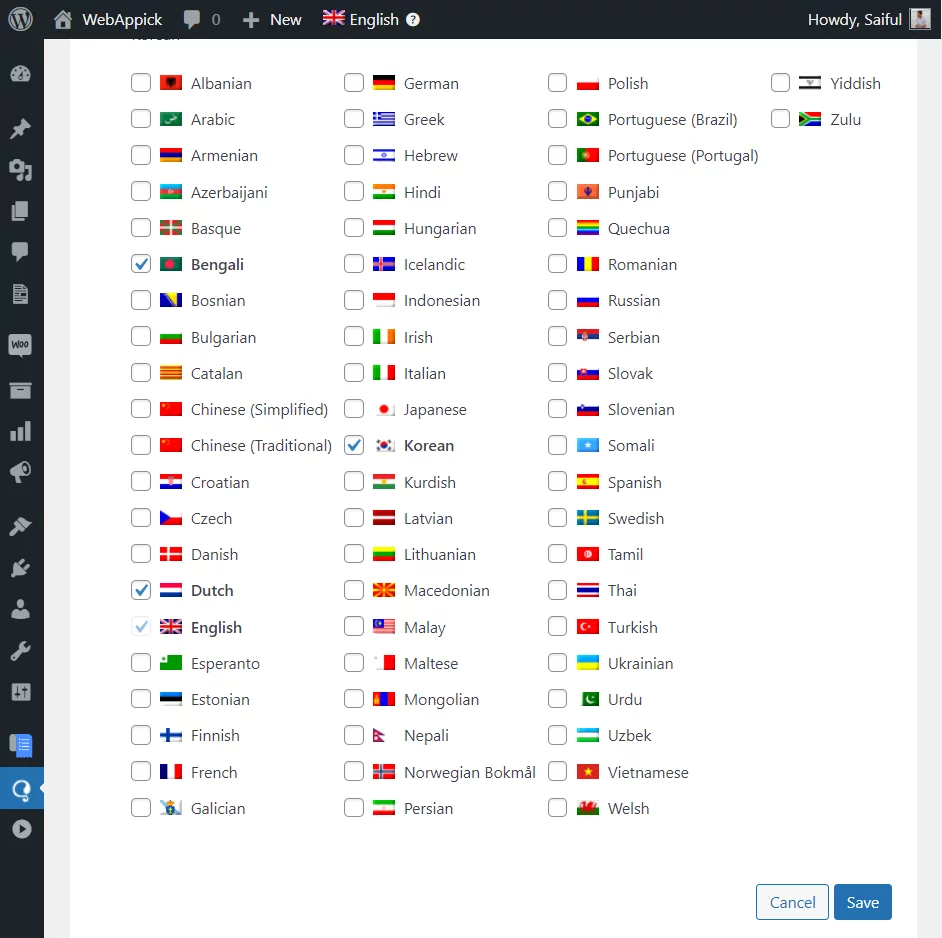Uncheck the Bengali language checkbox

pyautogui.click(x=141, y=264)
